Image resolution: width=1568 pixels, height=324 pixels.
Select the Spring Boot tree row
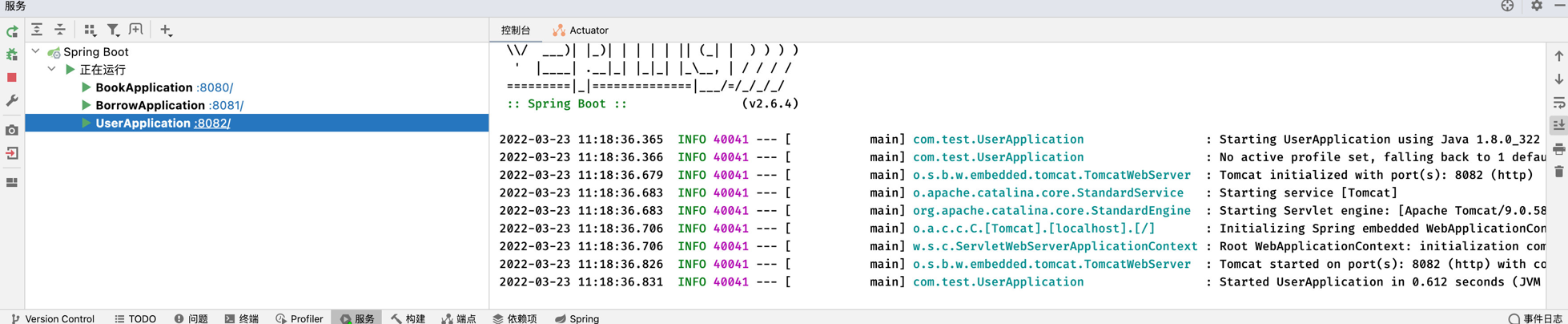(257, 51)
